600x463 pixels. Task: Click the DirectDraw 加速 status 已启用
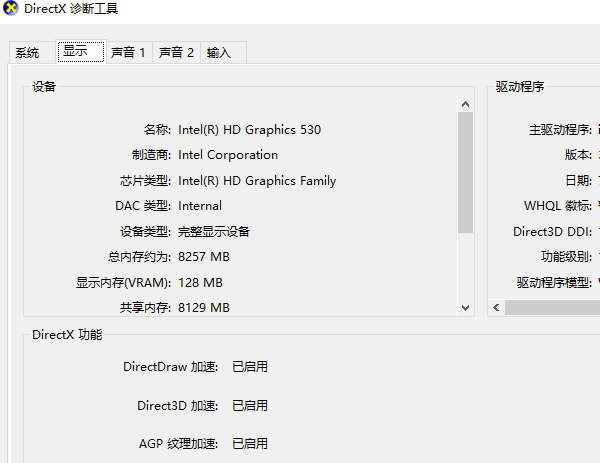click(x=250, y=367)
